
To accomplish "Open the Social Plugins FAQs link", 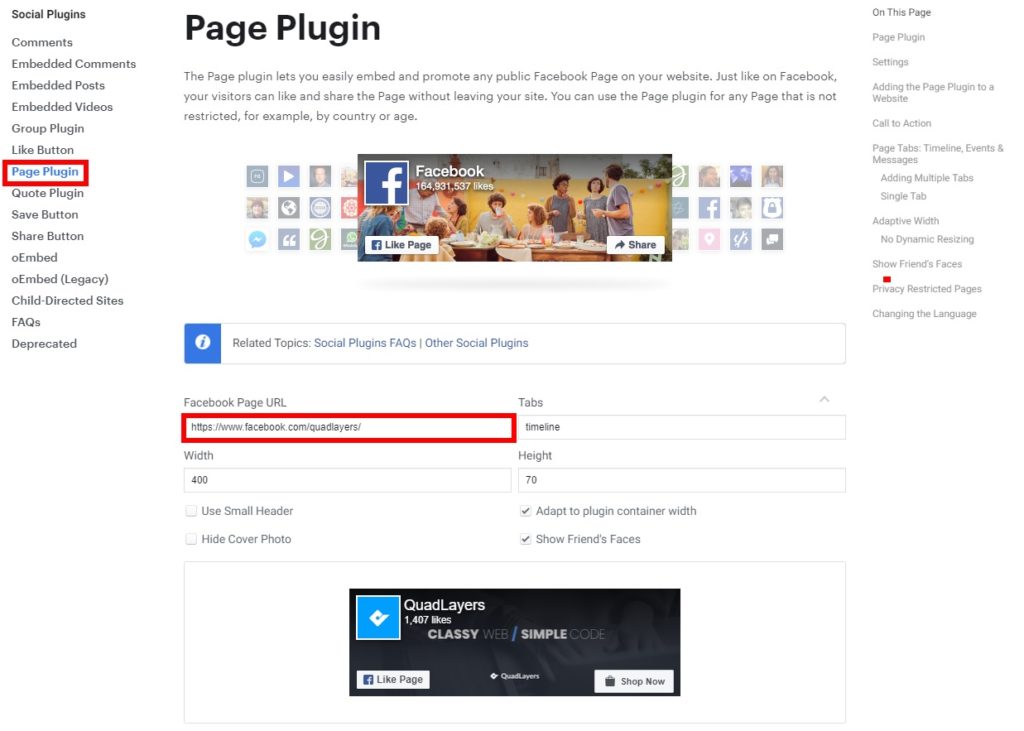I will pos(365,343).
